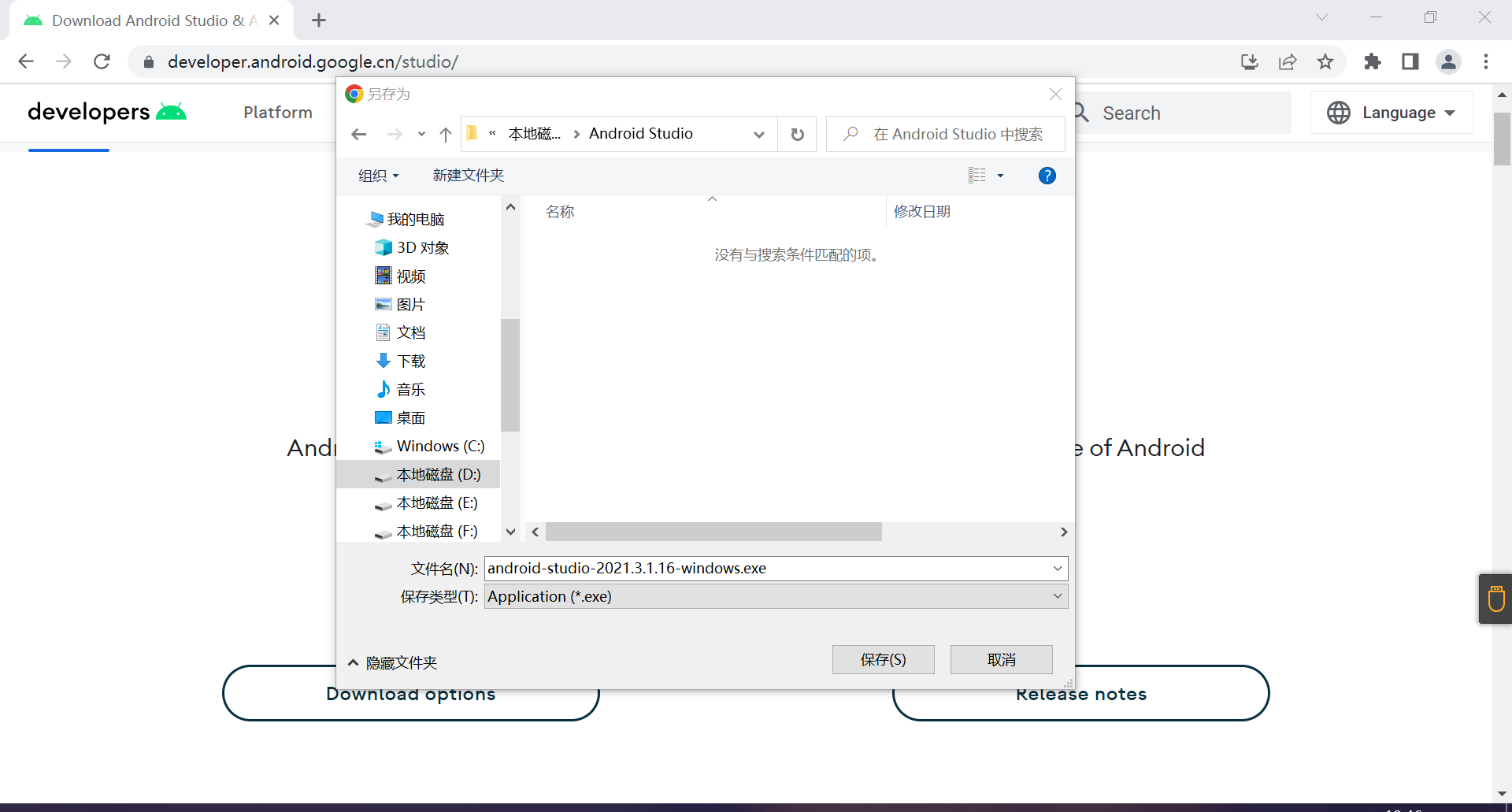This screenshot has width=1512, height=812.
Task: Click the navigation tree scrollbar thumb
Action: click(510, 375)
